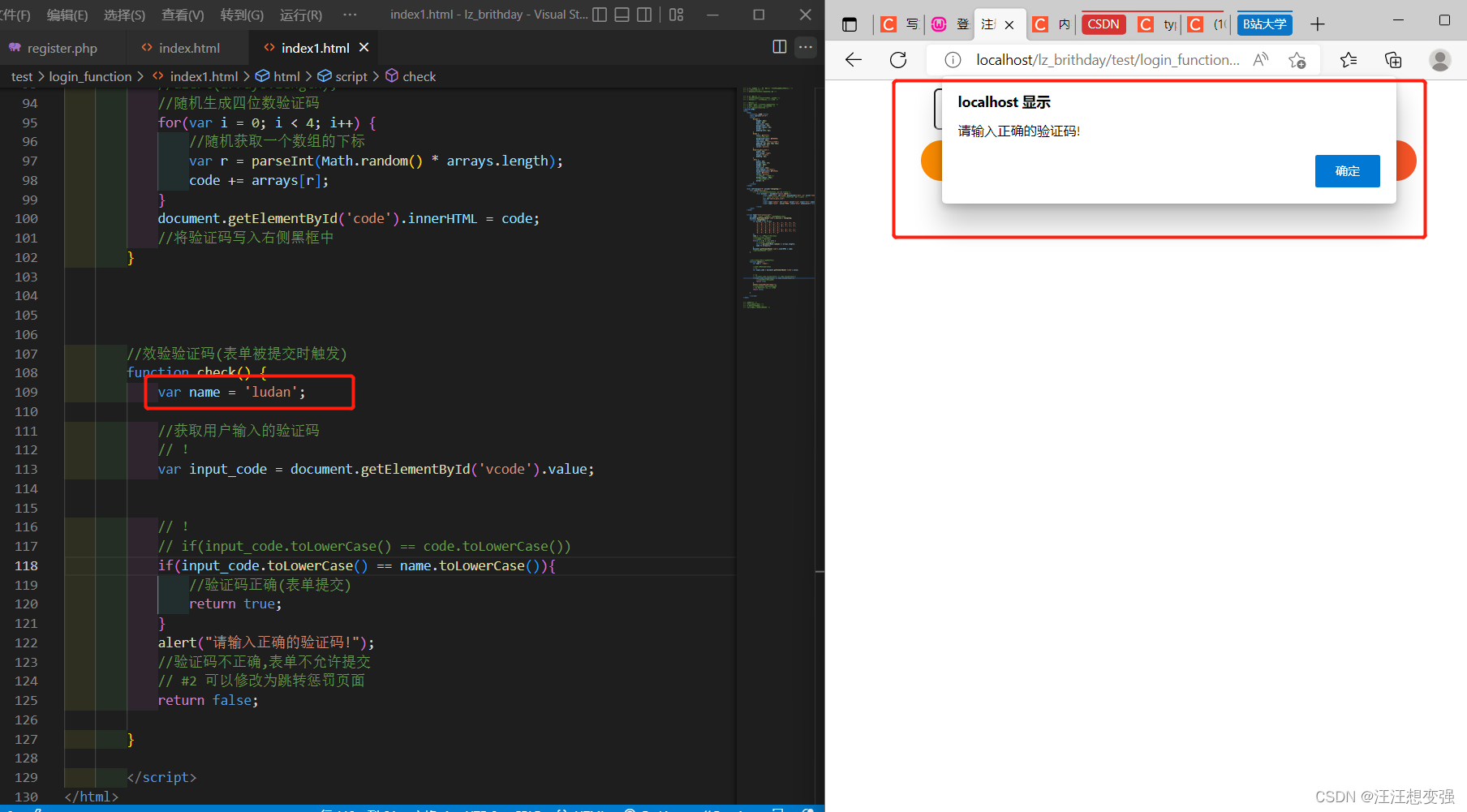The width and height of the screenshot is (1467, 812).
Task: Click the Read aloud icon in address bar
Action: click(x=1260, y=60)
